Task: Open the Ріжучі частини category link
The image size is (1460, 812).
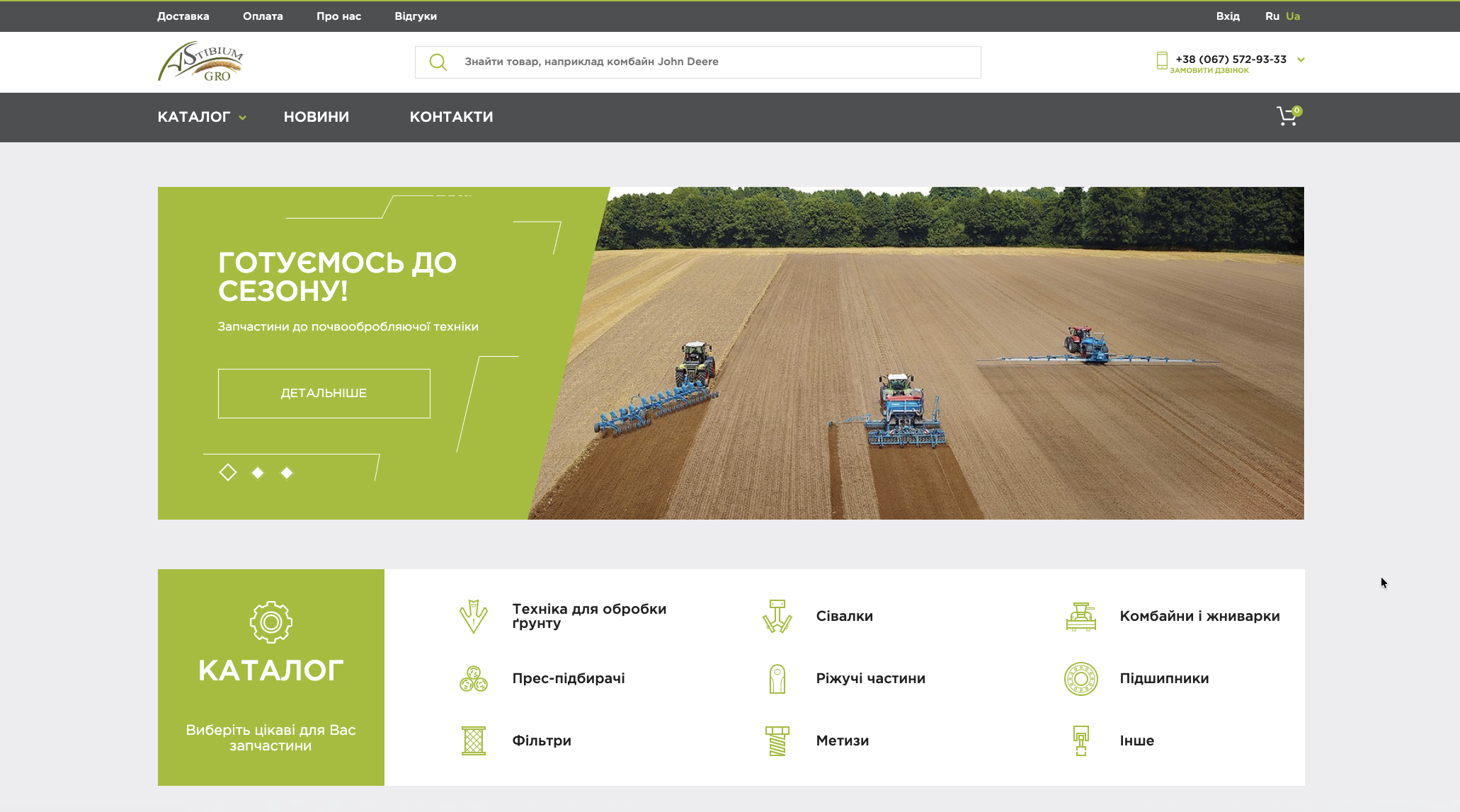Action: click(x=870, y=679)
